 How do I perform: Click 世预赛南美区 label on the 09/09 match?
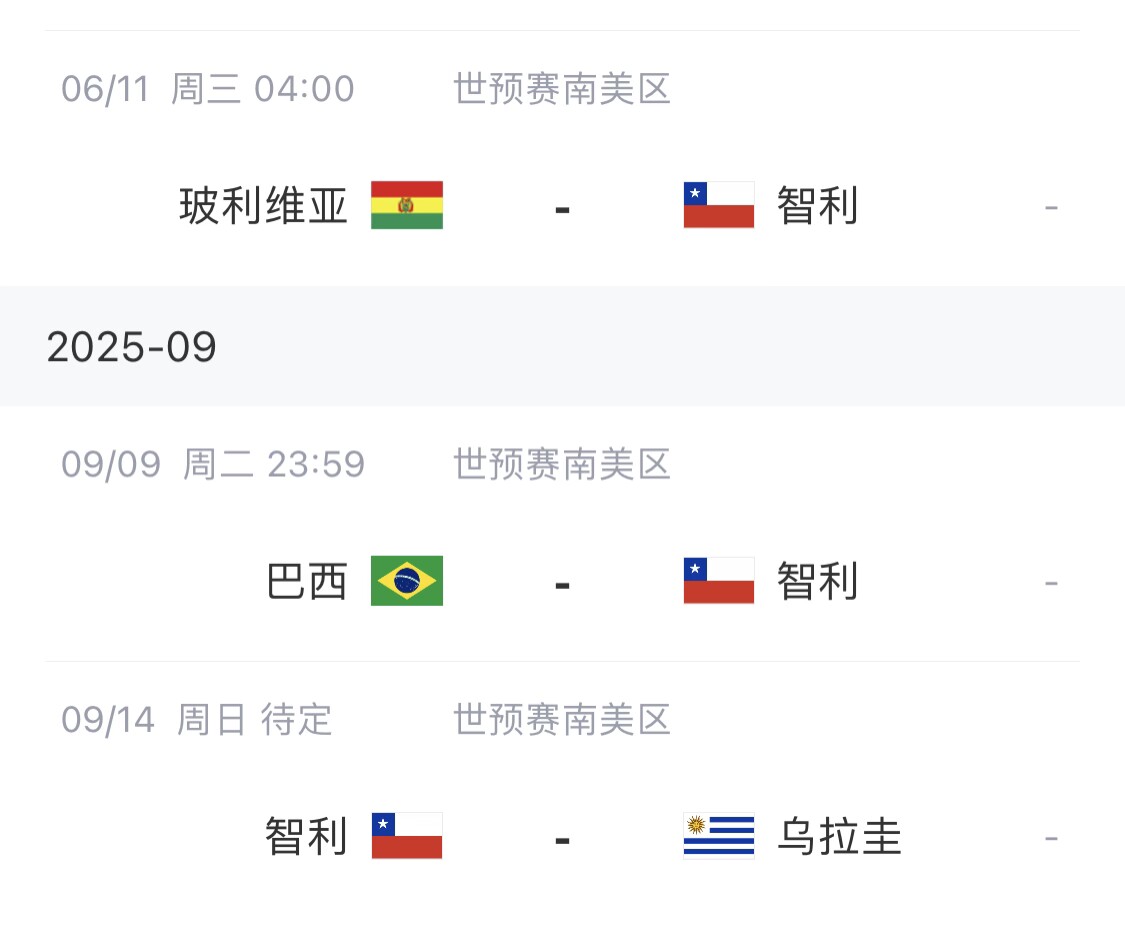pyautogui.click(x=561, y=464)
